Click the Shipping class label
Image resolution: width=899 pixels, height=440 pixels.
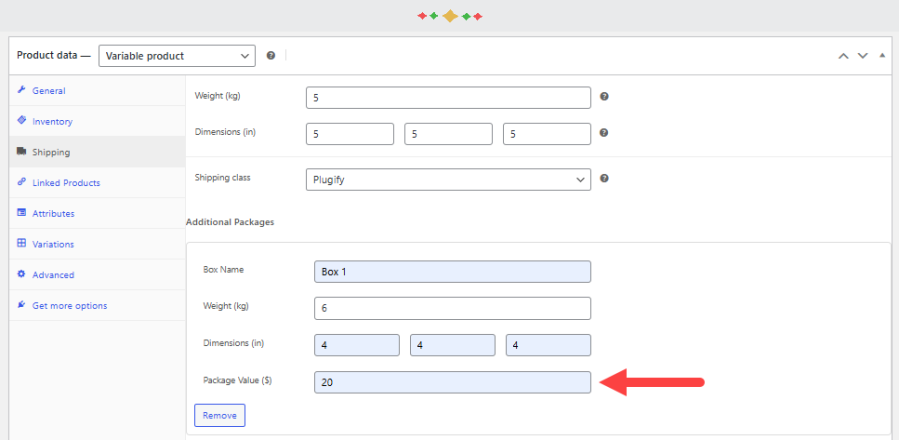(x=222, y=177)
